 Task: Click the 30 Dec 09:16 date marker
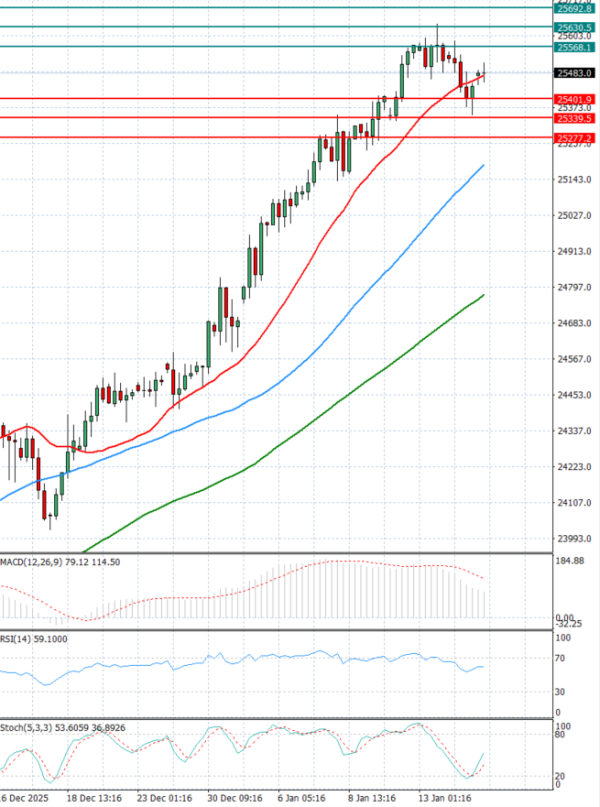point(236,800)
